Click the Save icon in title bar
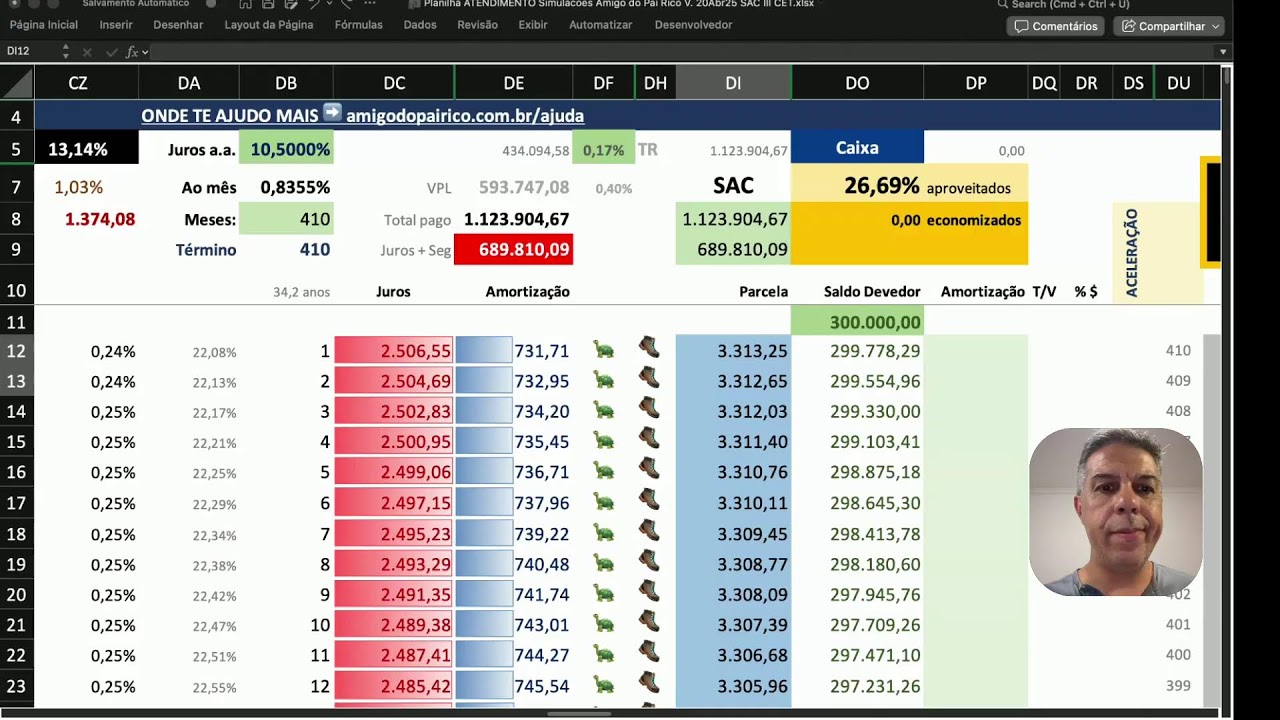This screenshot has width=1280, height=720. [268, 4]
